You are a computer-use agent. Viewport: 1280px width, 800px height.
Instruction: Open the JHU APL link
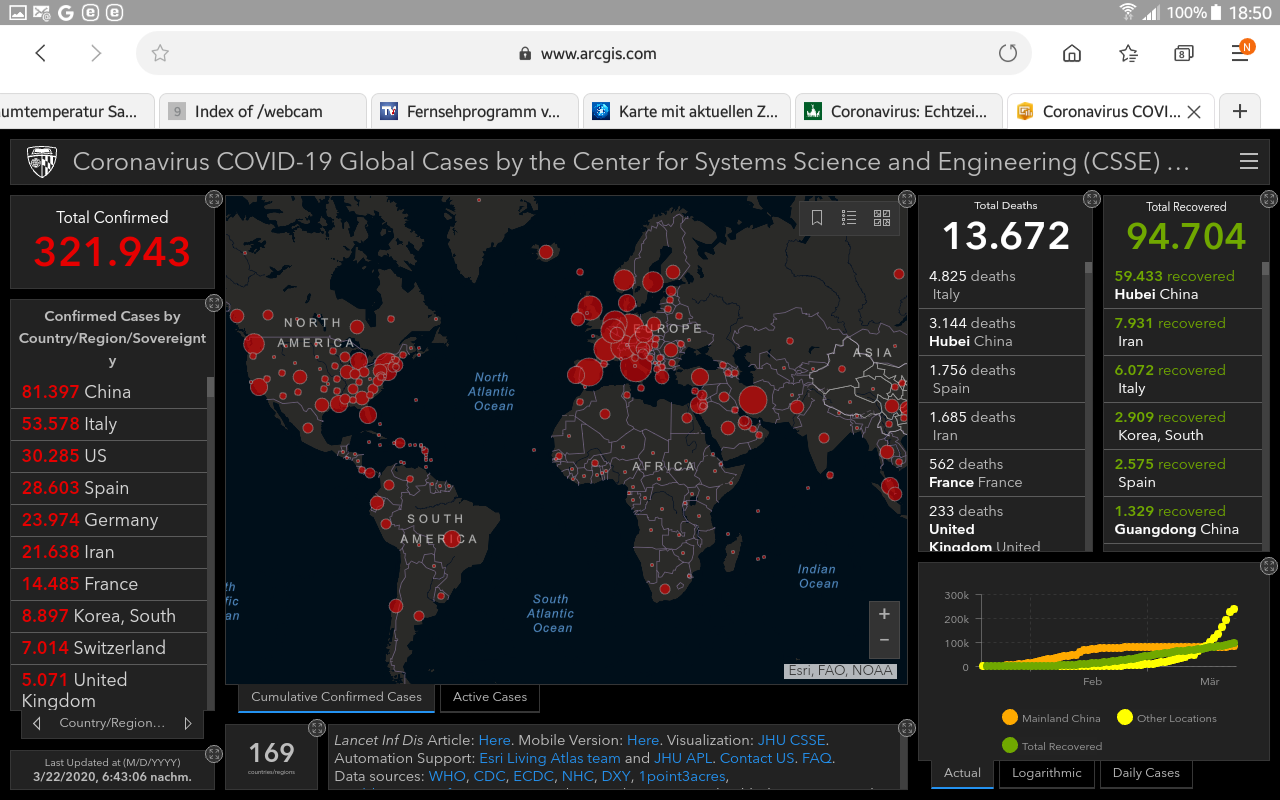[x=682, y=758]
